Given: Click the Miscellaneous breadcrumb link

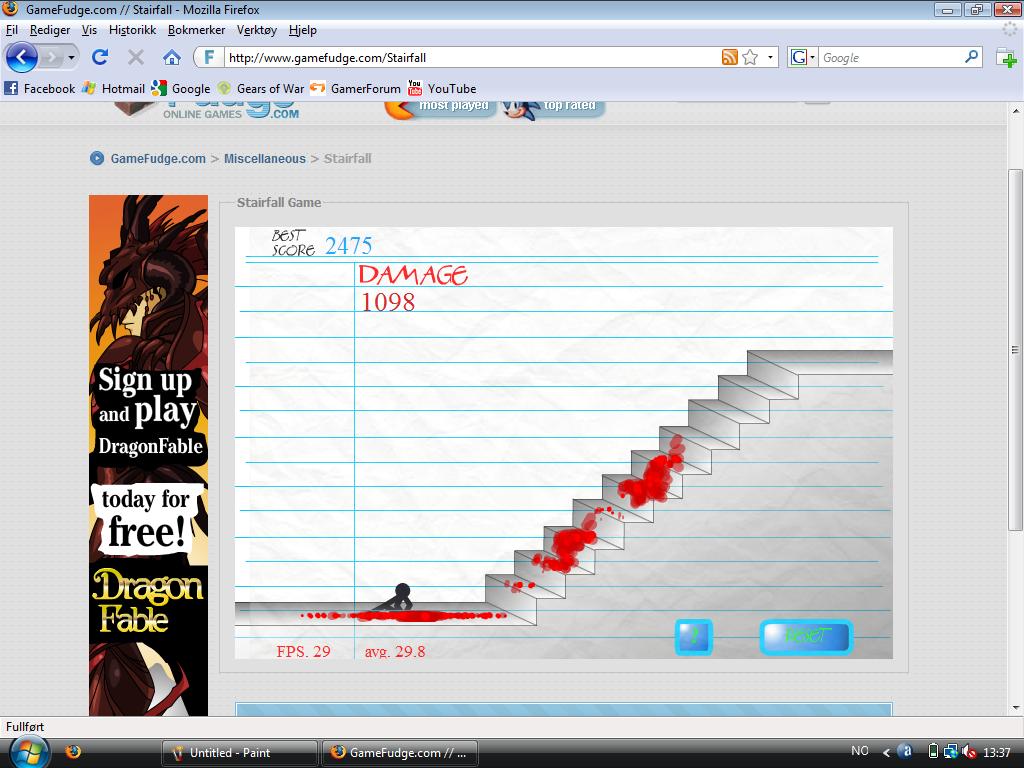Looking at the screenshot, I should [264, 159].
